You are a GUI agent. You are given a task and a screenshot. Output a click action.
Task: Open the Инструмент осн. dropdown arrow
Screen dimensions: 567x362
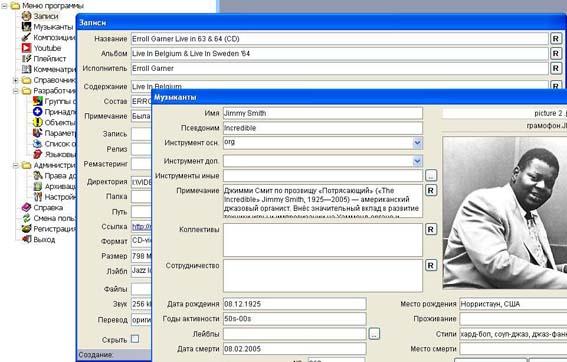417,143
